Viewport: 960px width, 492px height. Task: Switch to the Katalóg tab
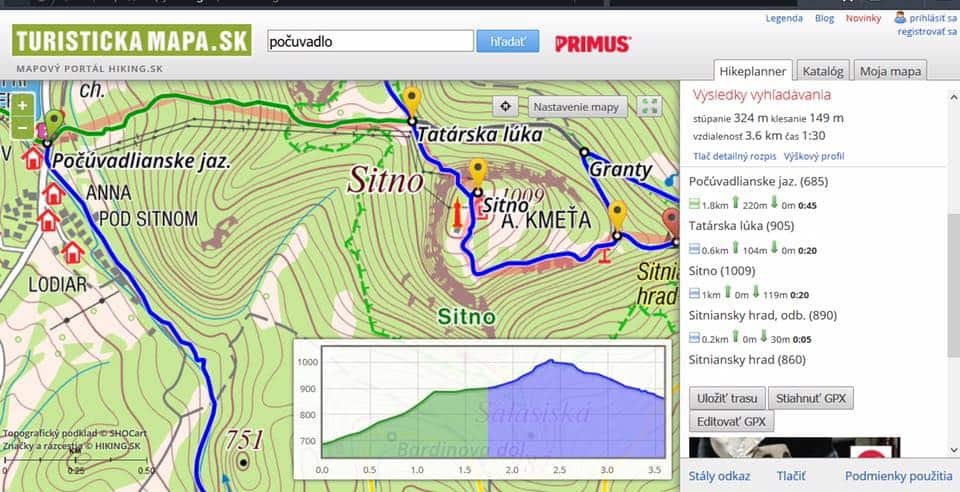[825, 71]
